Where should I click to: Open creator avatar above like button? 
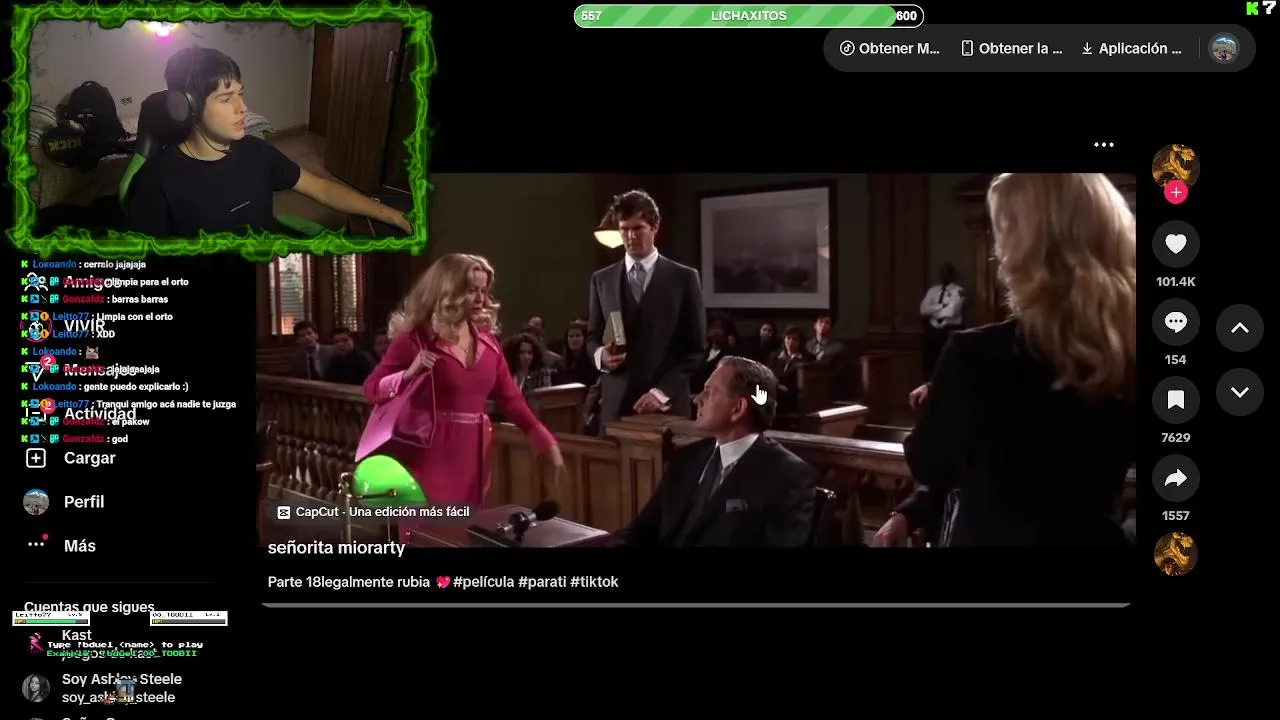(x=1175, y=166)
